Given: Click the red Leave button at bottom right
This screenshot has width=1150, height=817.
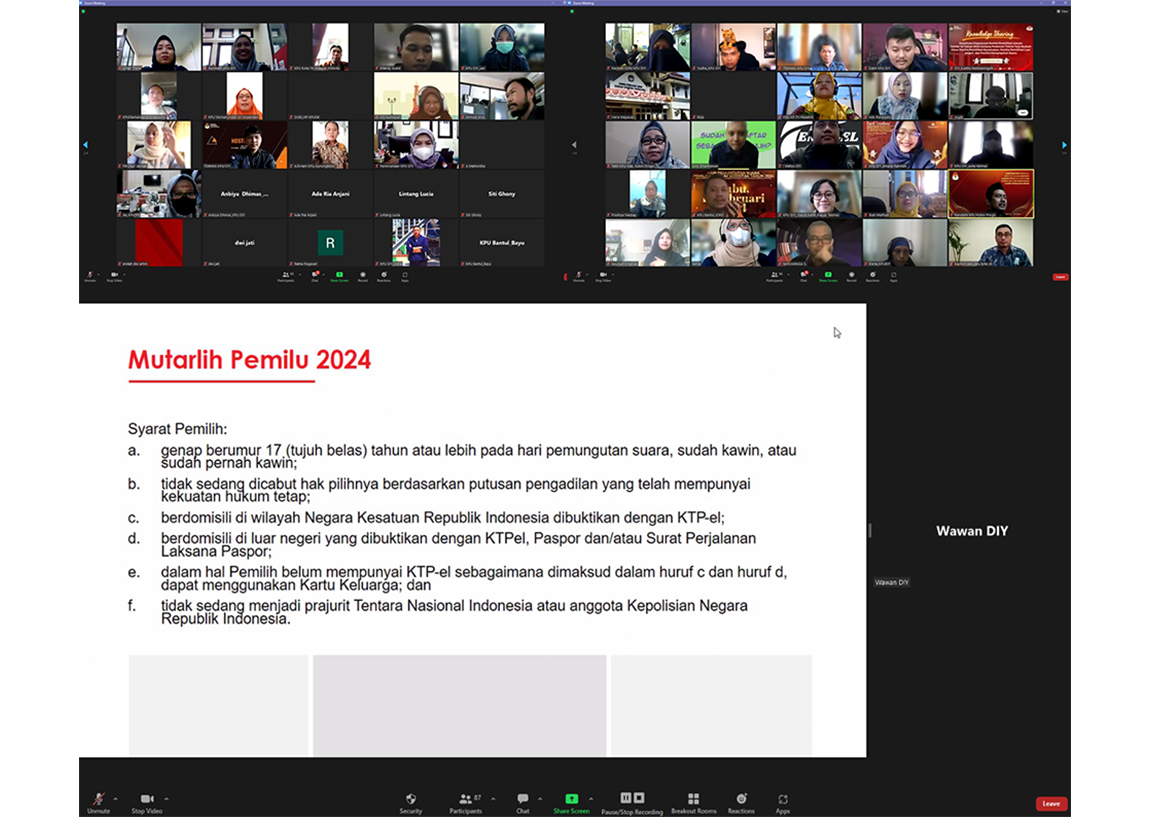Looking at the screenshot, I should [1051, 804].
